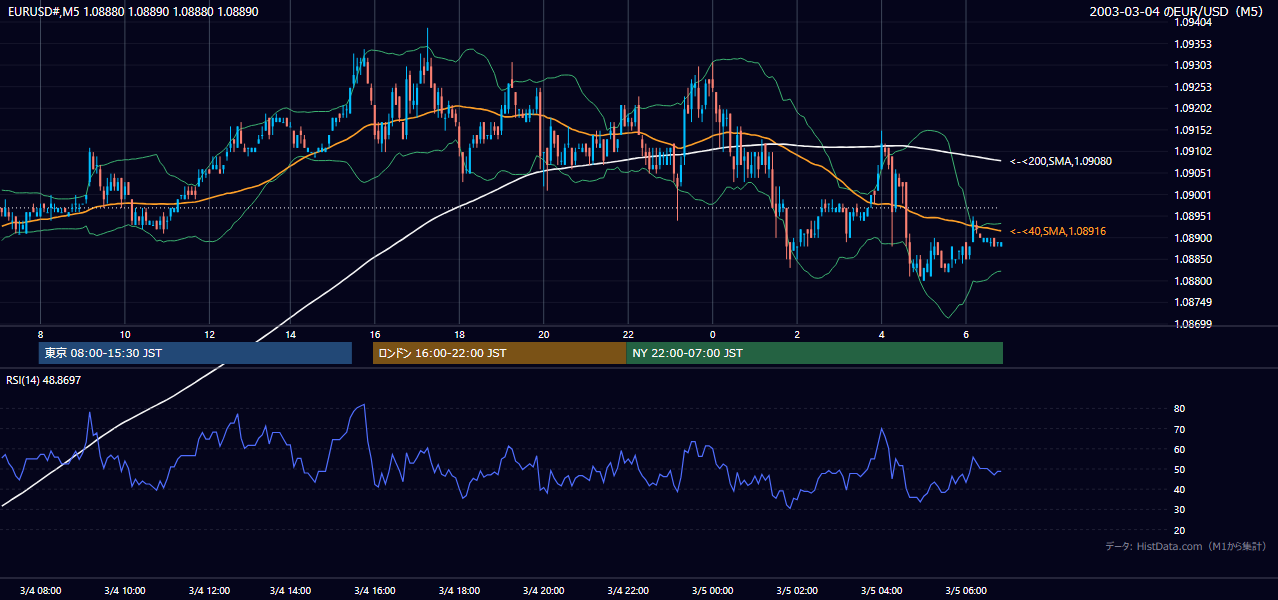Click price axis value 1.09051
Viewport: 1278px width, 600px height.
pos(1192,173)
